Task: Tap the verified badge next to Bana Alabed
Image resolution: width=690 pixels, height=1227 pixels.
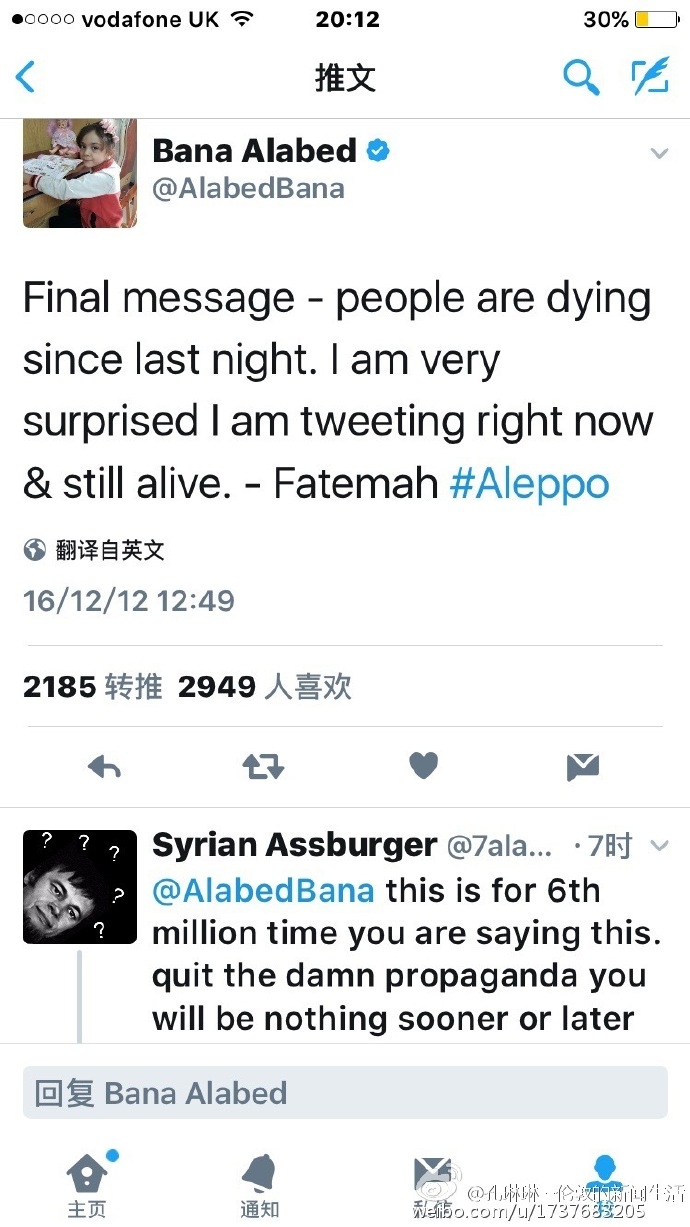Action: (x=378, y=151)
